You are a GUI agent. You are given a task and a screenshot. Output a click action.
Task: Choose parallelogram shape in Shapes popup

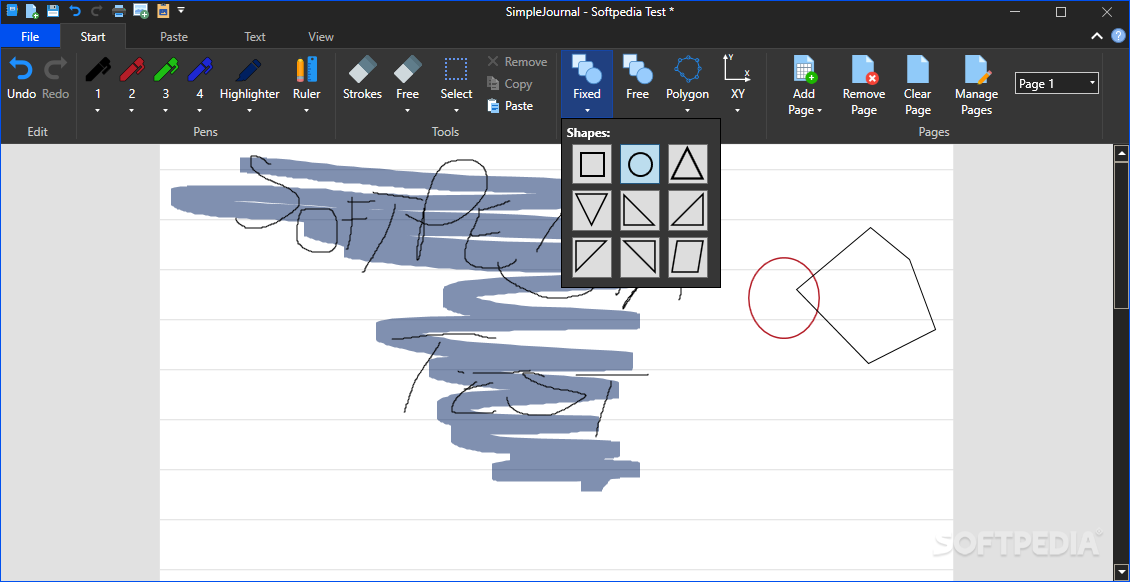[x=688, y=257]
